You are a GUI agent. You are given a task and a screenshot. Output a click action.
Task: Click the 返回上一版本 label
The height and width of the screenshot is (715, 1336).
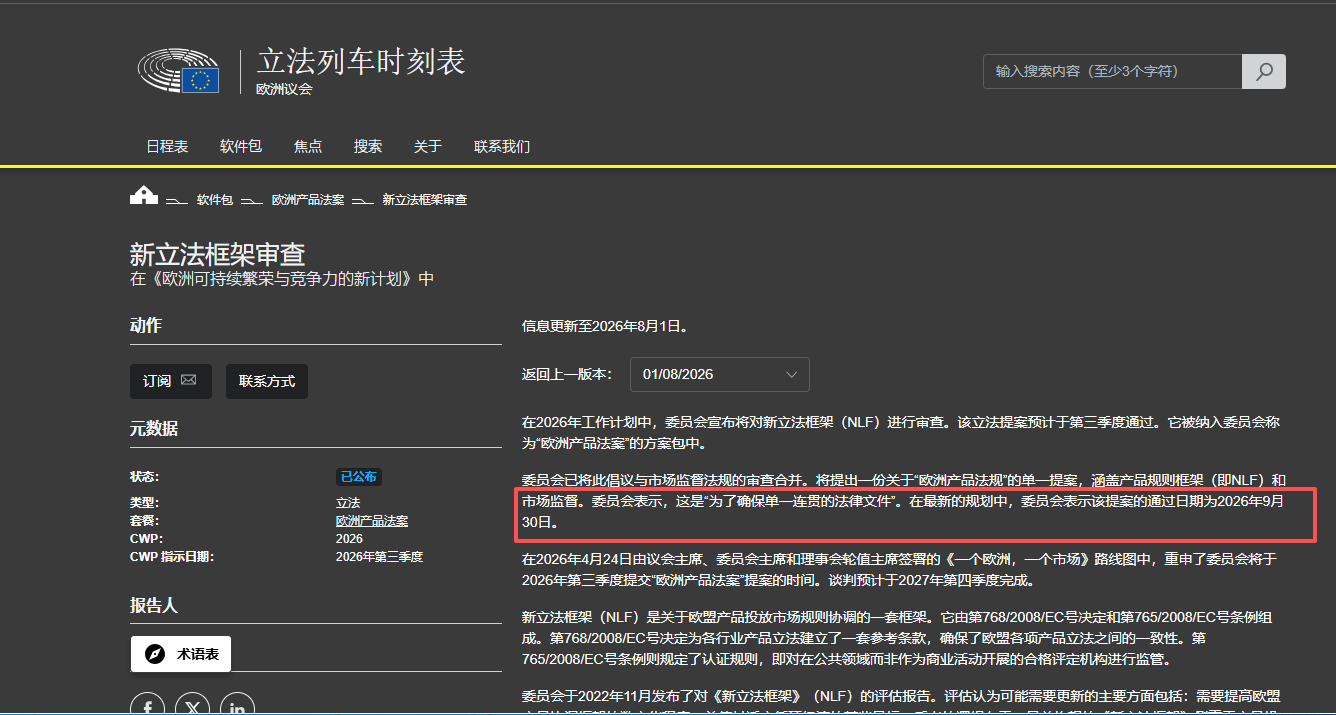[566, 374]
